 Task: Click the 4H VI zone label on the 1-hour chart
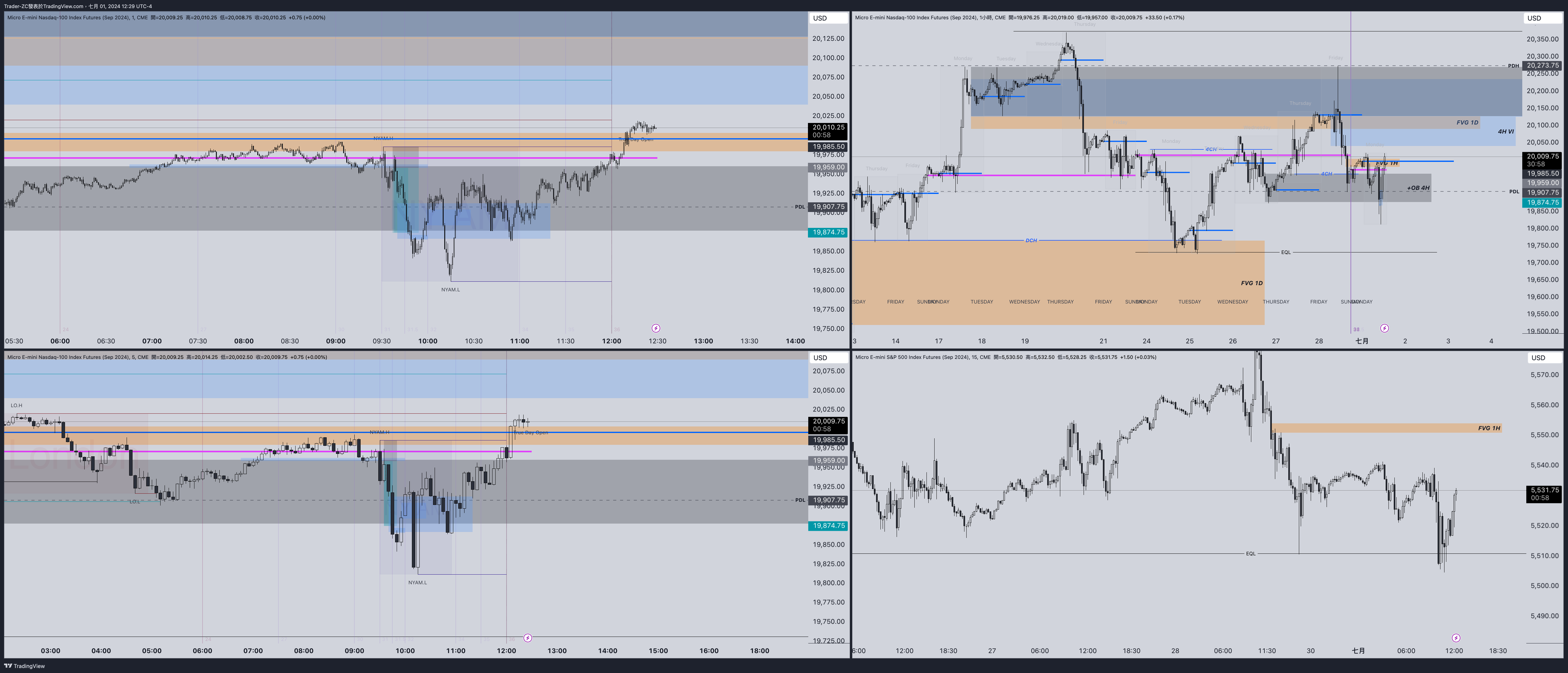[1505, 132]
